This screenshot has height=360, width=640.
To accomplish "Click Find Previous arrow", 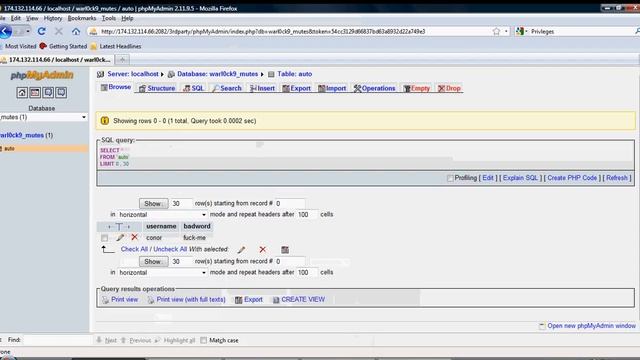I will 136,340.
